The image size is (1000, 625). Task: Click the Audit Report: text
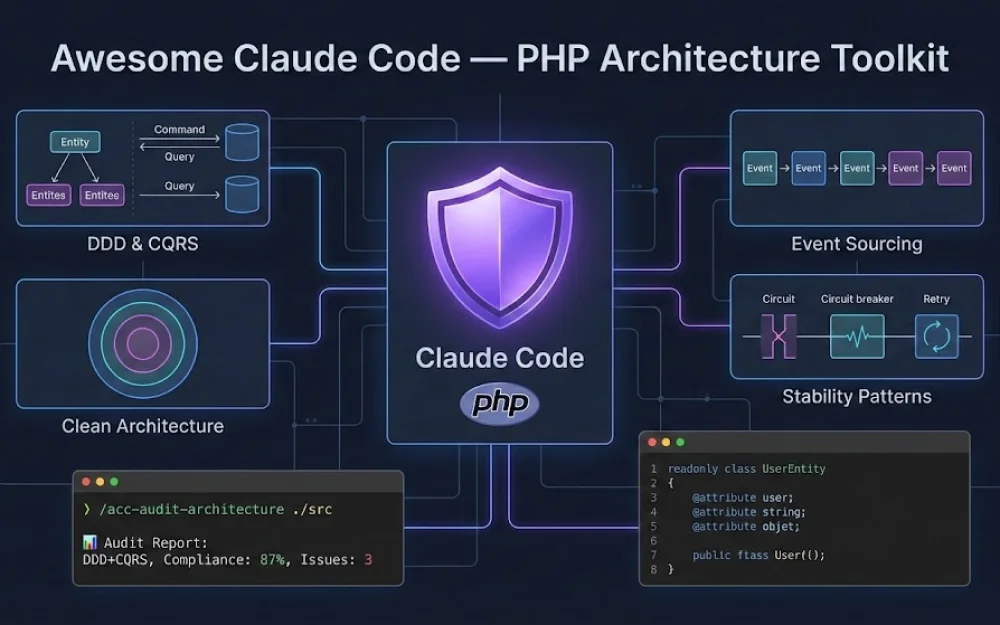[x=156, y=543]
